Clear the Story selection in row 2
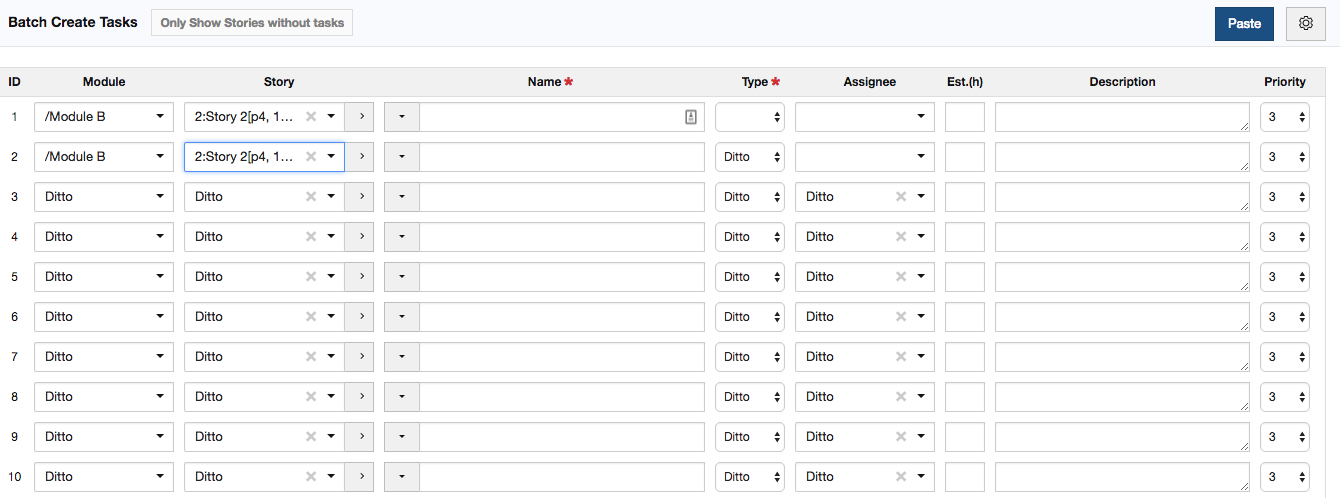 (311, 156)
